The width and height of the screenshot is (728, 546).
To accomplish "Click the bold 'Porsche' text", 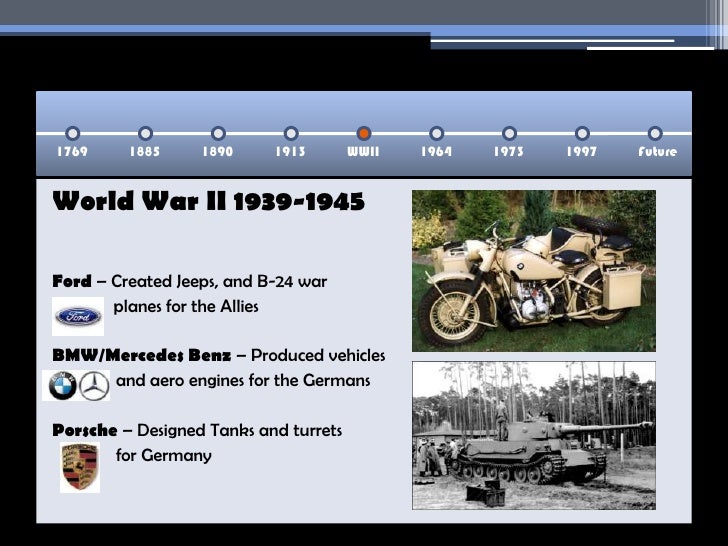I will pyautogui.click(x=84, y=430).
